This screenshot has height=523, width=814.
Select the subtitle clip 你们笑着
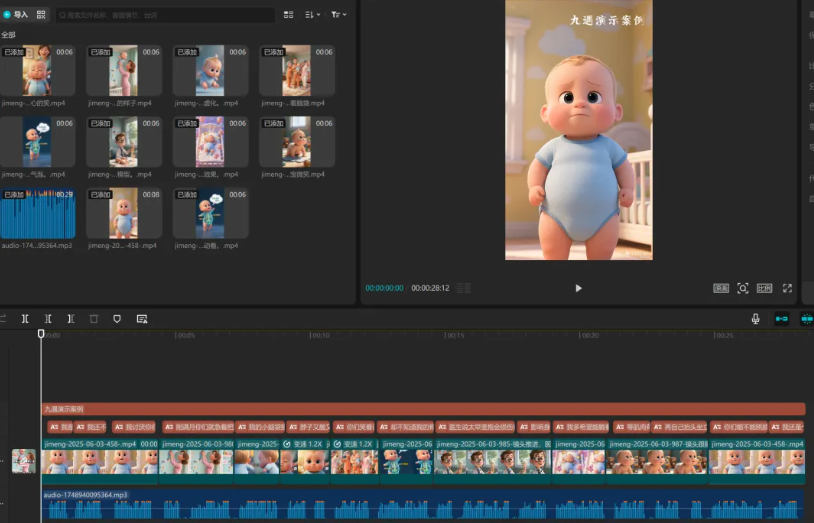[354, 427]
